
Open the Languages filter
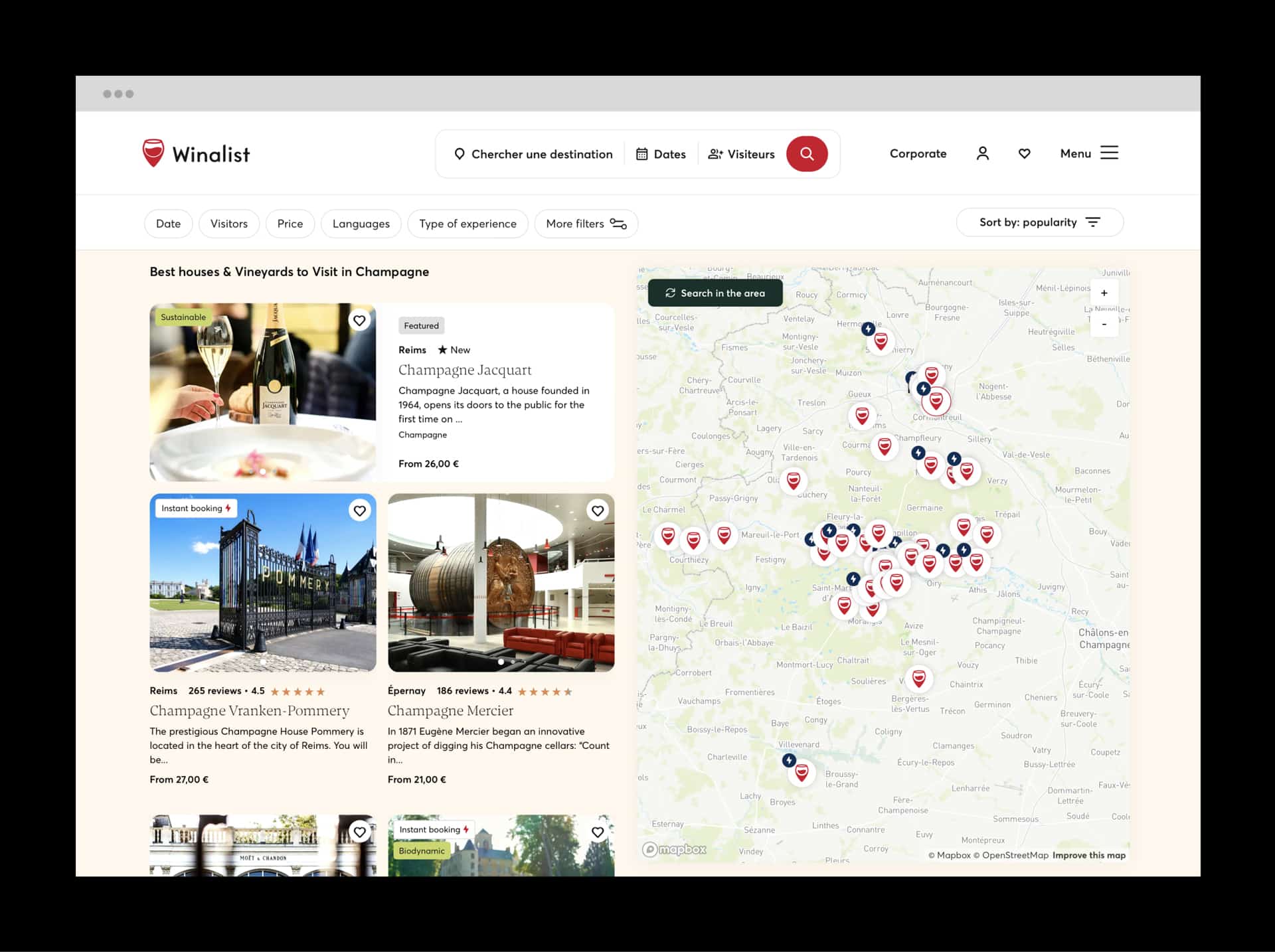click(x=361, y=224)
